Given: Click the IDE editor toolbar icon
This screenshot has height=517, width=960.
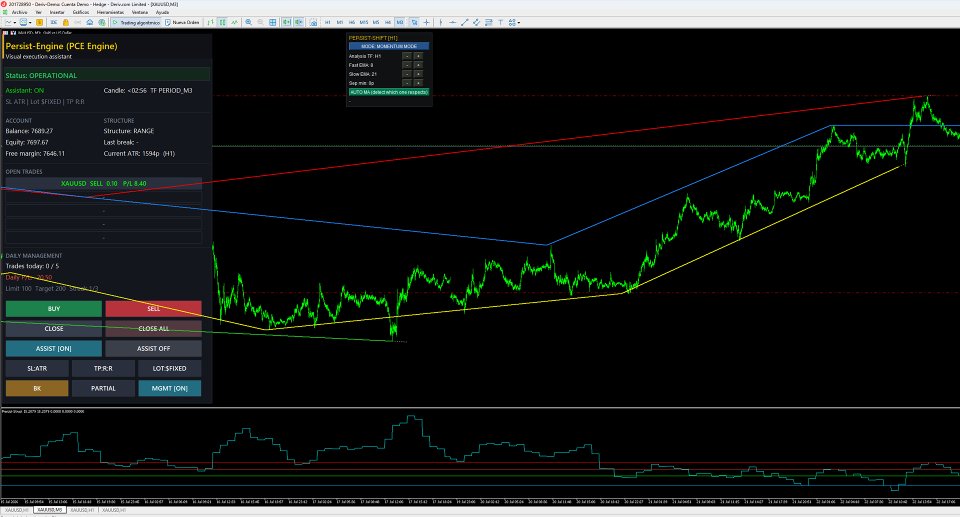Looking at the screenshot, I should [x=54, y=22].
